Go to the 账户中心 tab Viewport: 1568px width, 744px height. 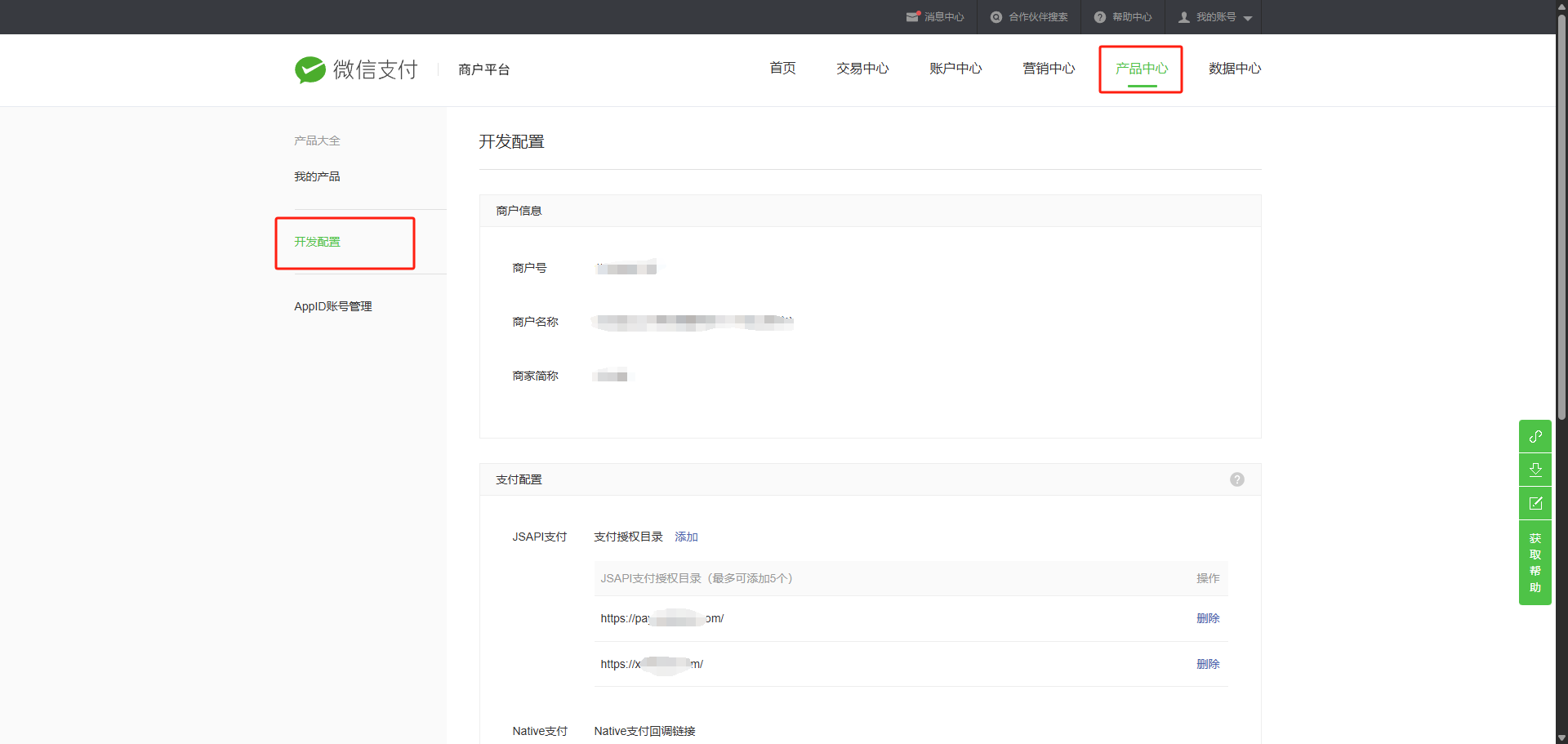[x=955, y=69]
